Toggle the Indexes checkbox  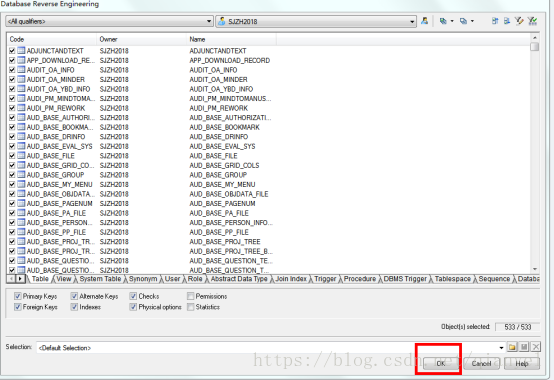pyautogui.click(x=74, y=307)
